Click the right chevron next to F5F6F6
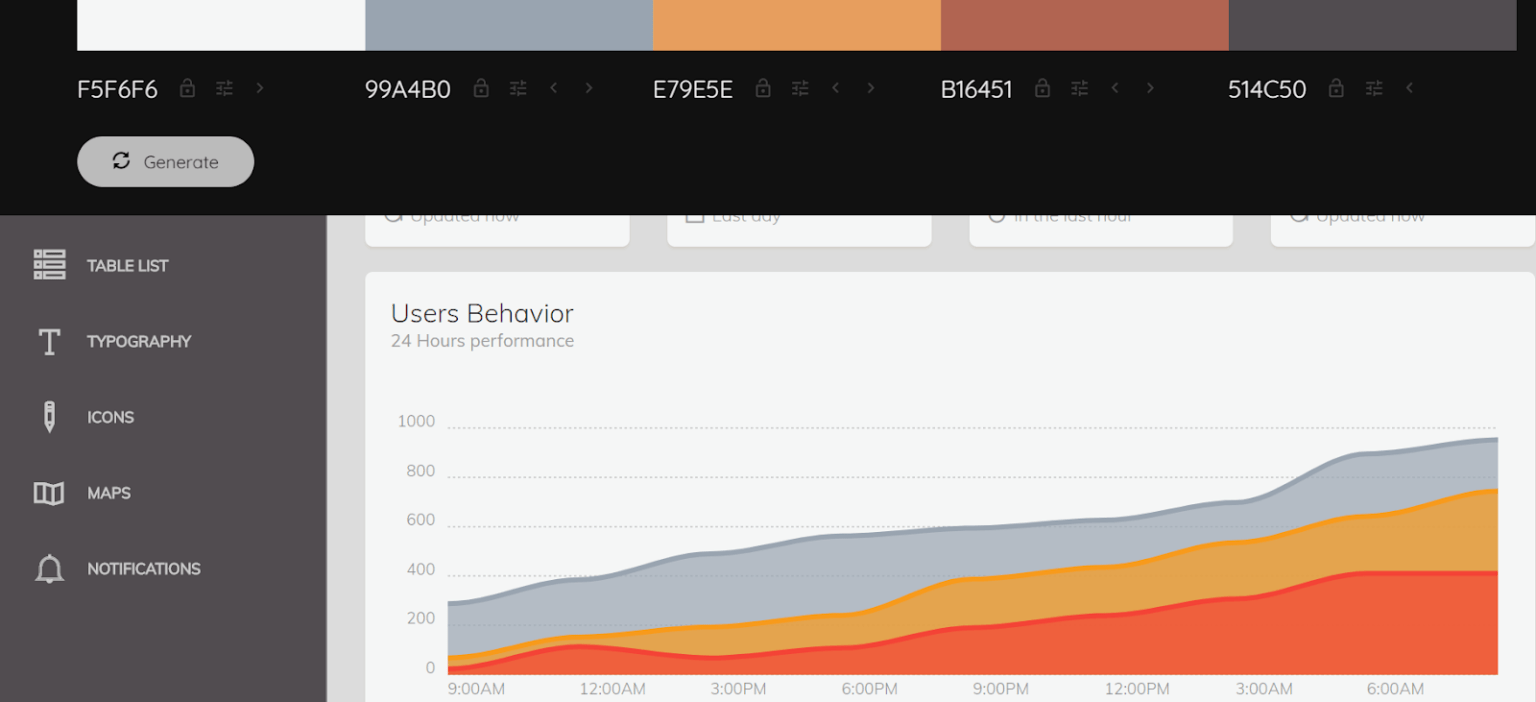Screen dimensions: 1536x702 259,89
